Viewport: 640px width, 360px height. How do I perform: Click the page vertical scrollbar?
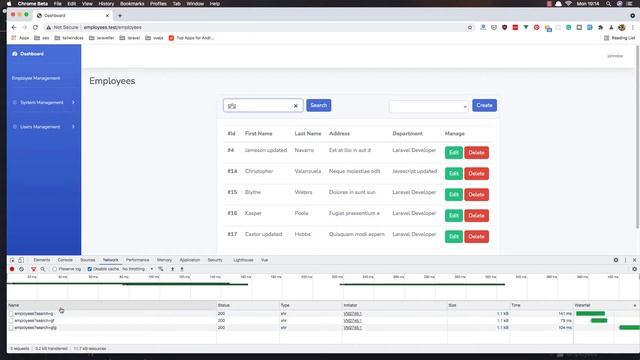(637, 137)
